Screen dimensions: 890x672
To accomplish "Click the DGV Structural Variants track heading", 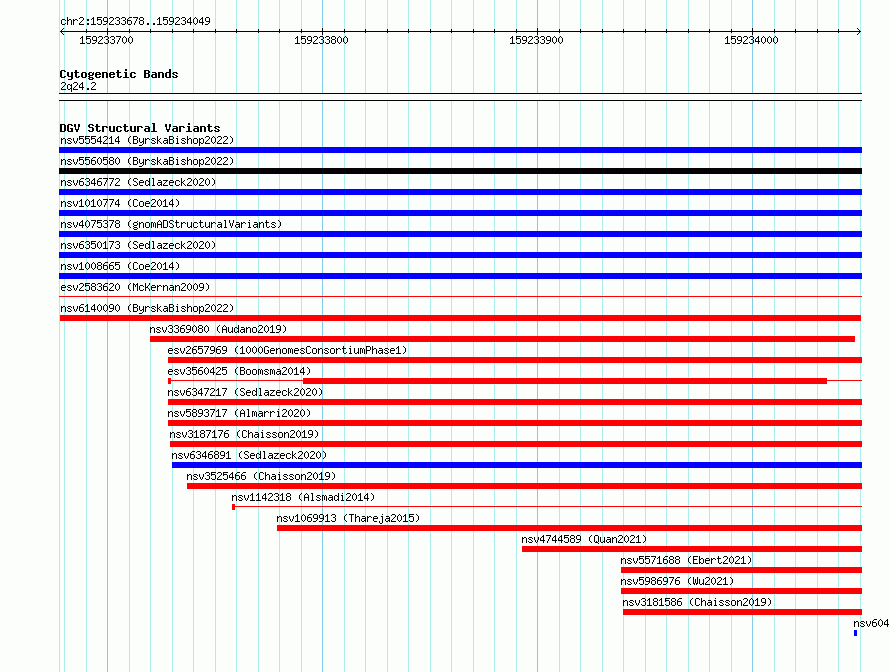I will tap(140, 128).
